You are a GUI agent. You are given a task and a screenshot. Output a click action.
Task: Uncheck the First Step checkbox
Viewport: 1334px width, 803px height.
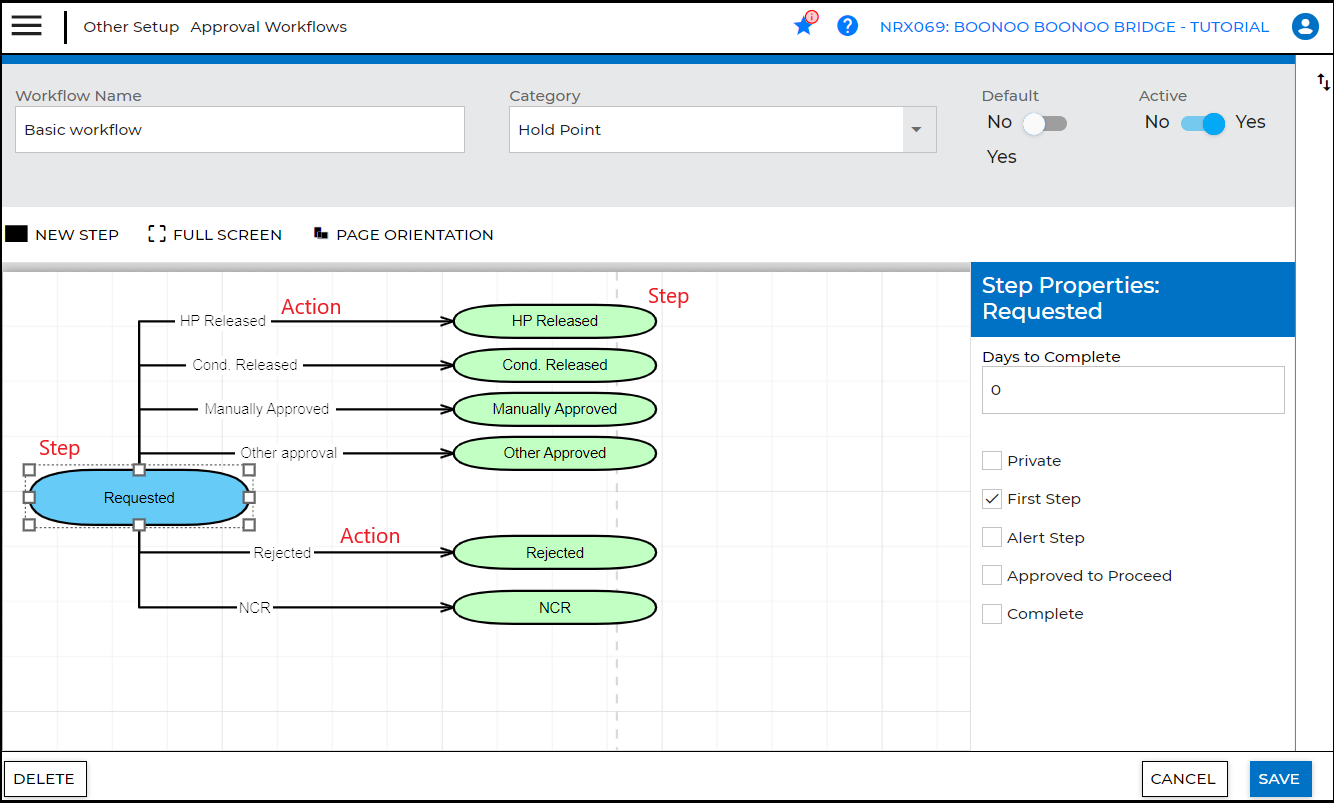(992, 499)
